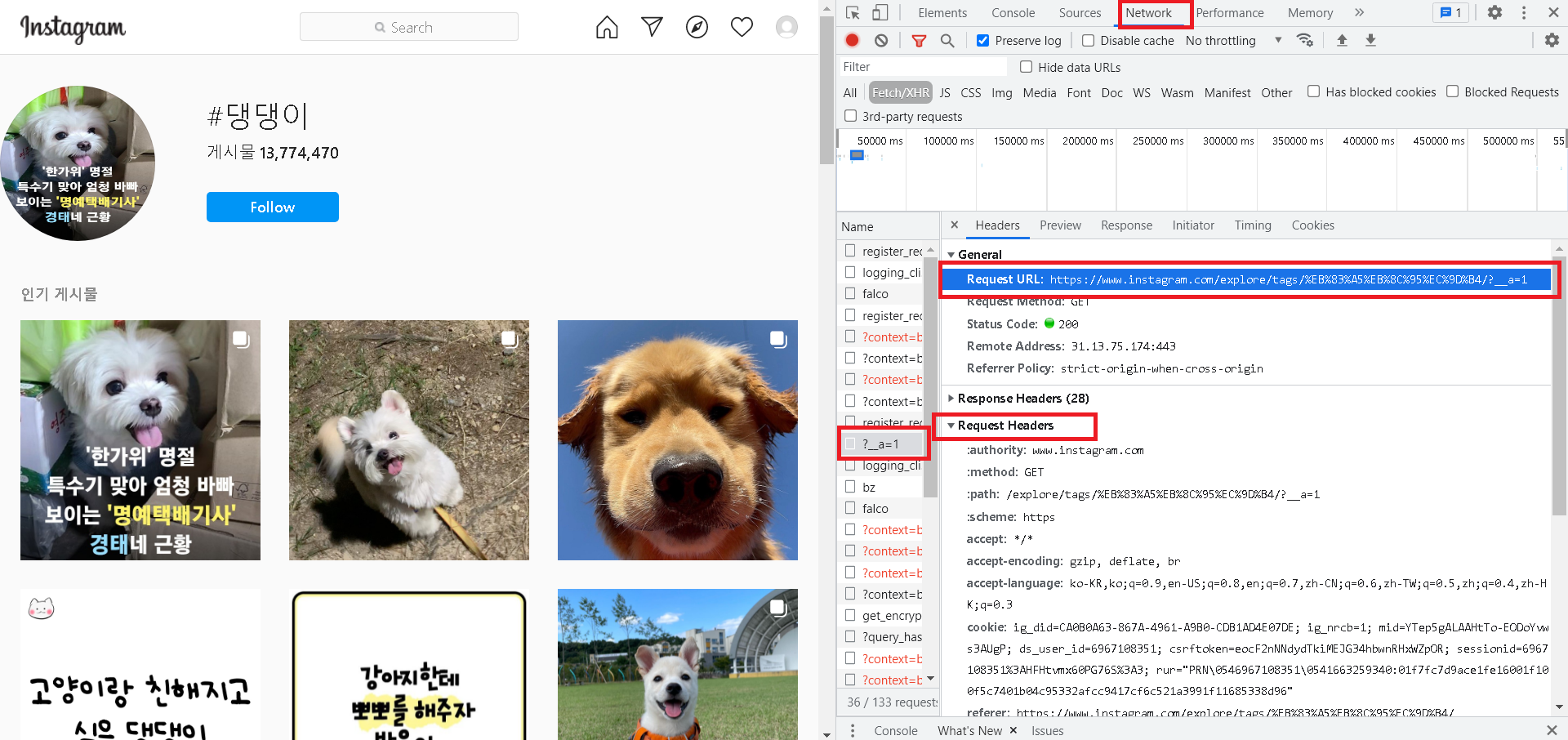
Task: Switch to Sources panel tab
Action: (x=1080, y=12)
